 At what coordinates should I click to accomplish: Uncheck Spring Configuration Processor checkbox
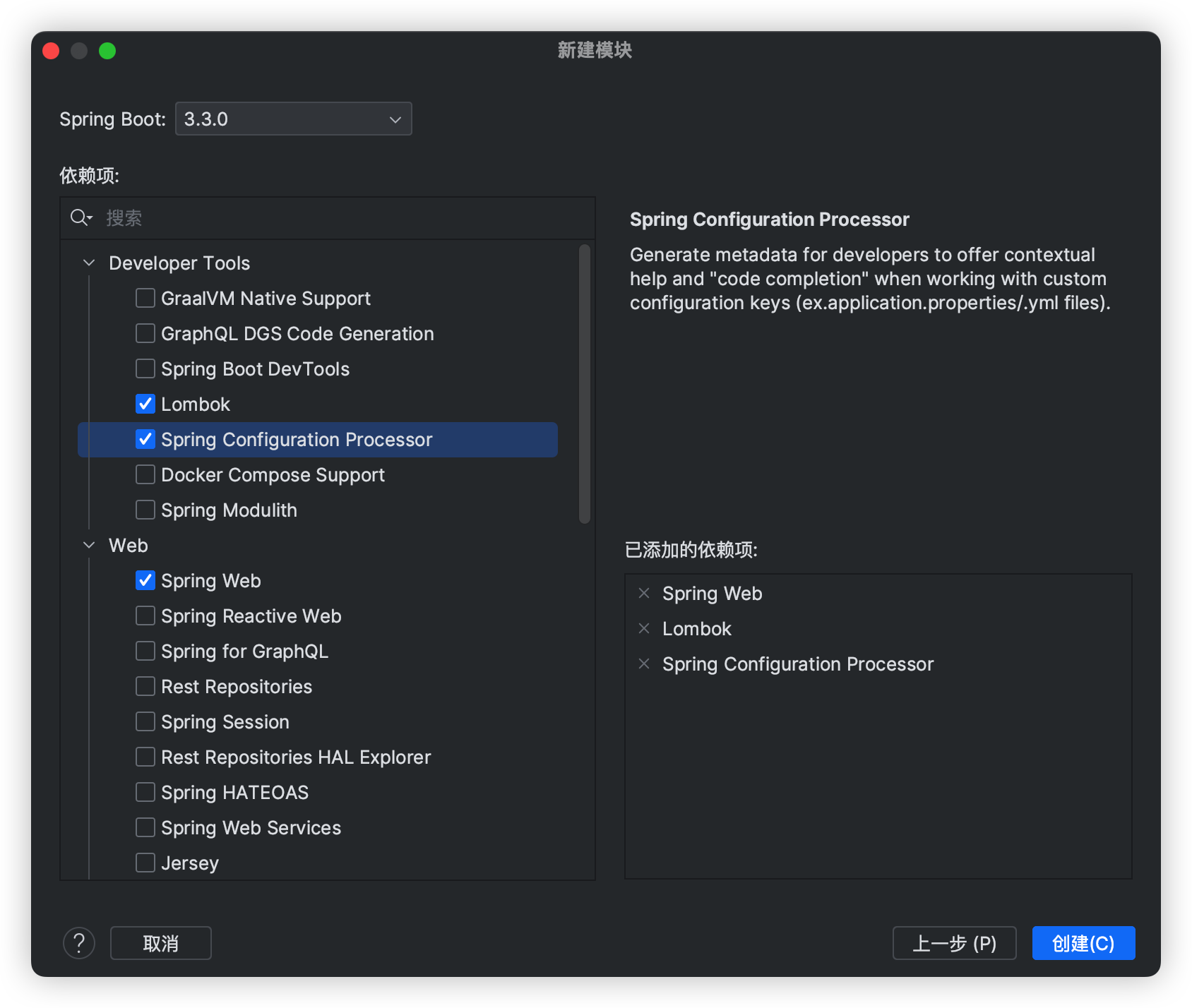click(x=145, y=439)
